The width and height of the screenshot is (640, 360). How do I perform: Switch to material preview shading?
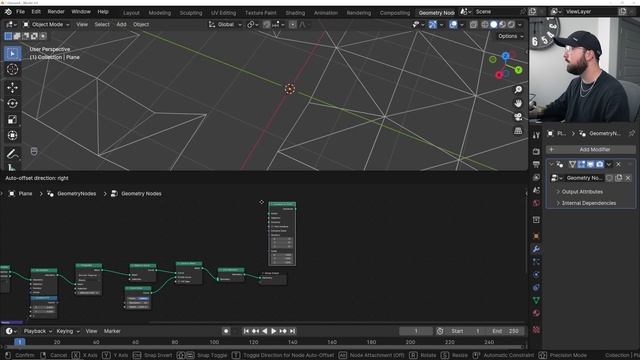click(502, 25)
